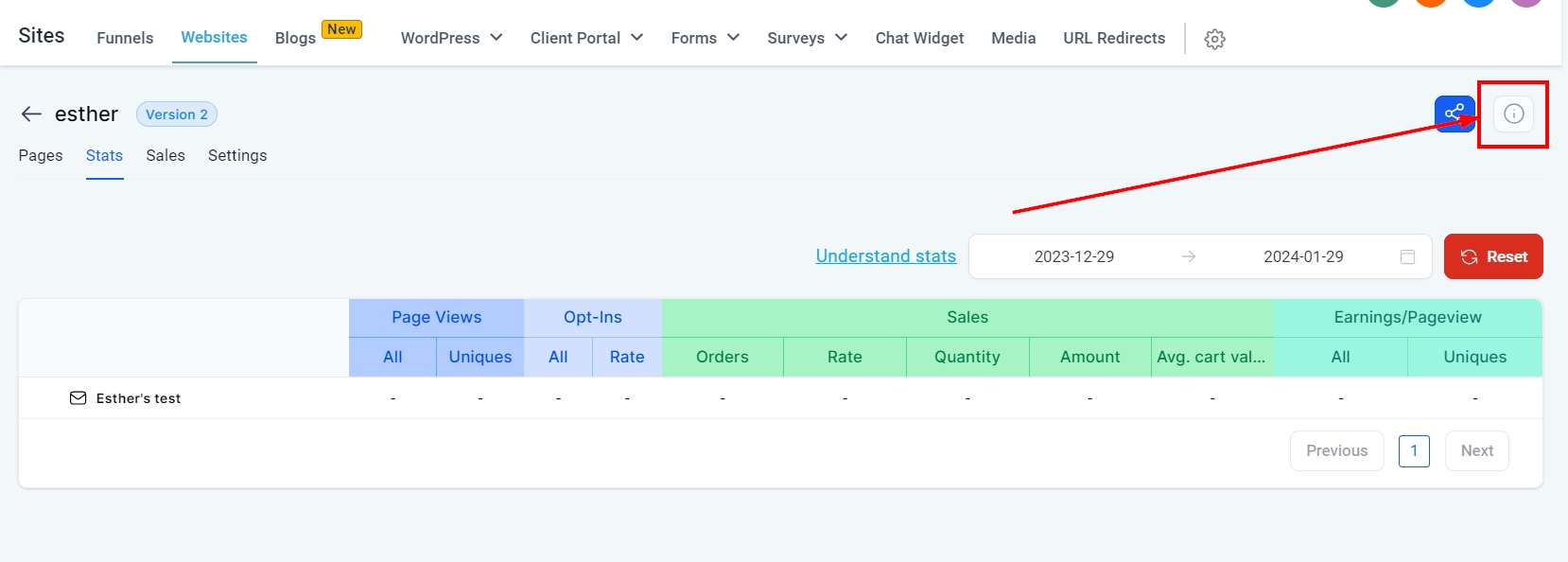The width and height of the screenshot is (1568, 562).
Task: Open the Blogs tab
Action: click(295, 38)
